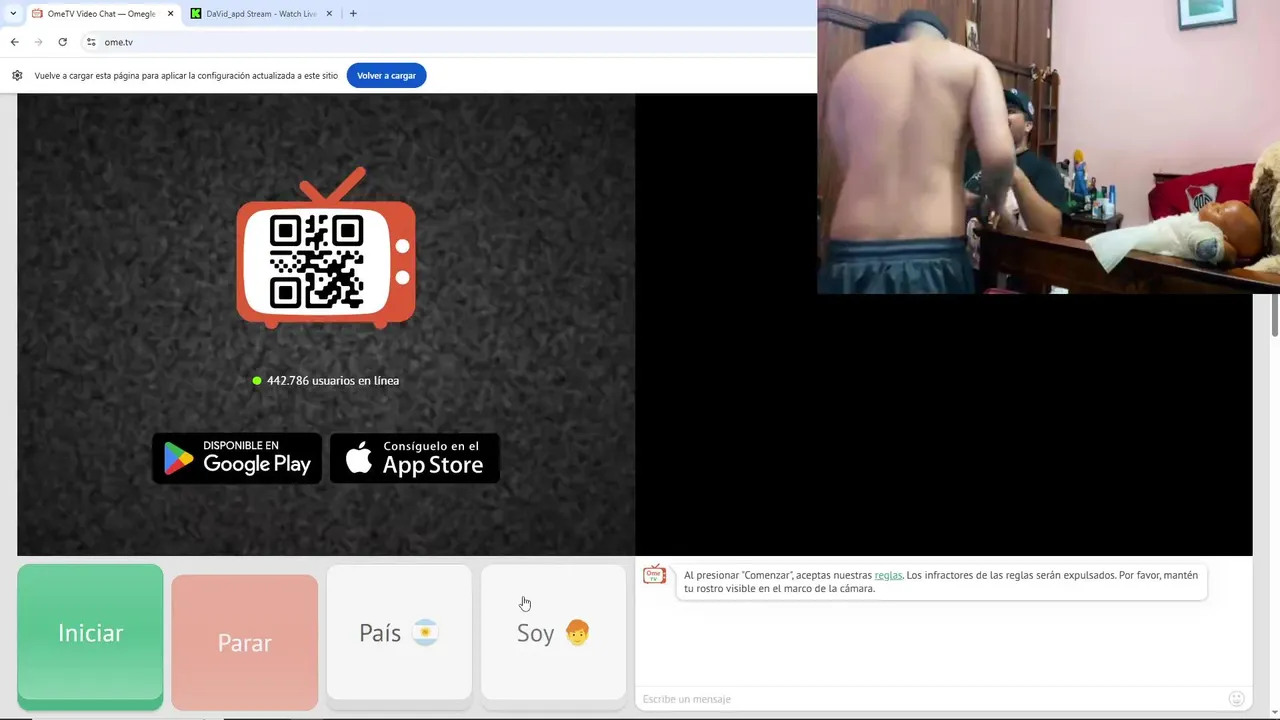Switch to the OmeTV Video Chat tab
The height and width of the screenshot is (720, 1280).
pyautogui.click(x=101, y=14)
